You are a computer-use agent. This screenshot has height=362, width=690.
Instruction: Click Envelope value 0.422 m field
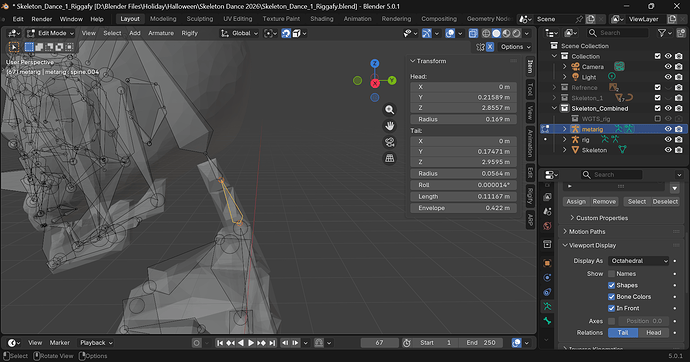click(463, 208)
